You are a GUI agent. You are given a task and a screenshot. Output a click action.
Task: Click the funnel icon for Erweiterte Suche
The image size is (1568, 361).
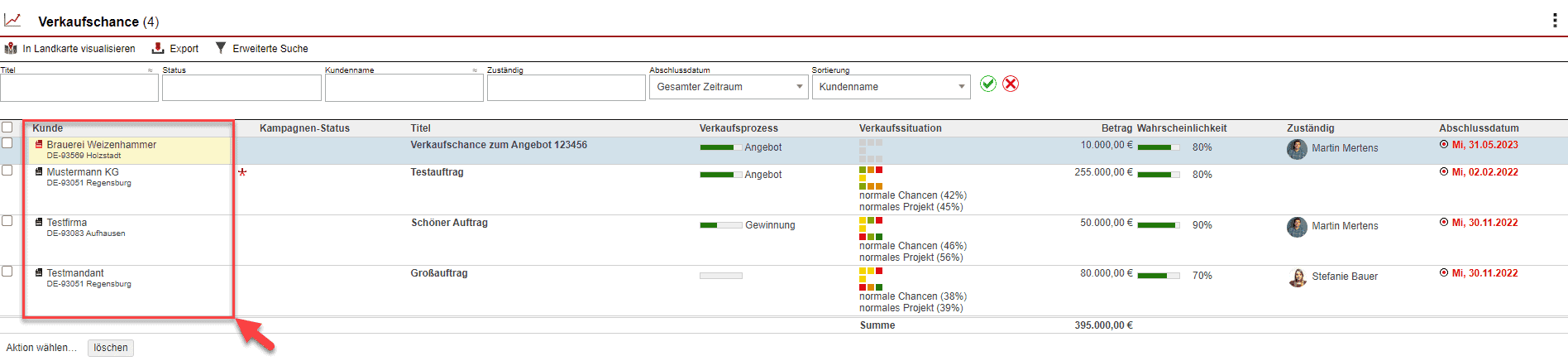[x=221, y=48]
